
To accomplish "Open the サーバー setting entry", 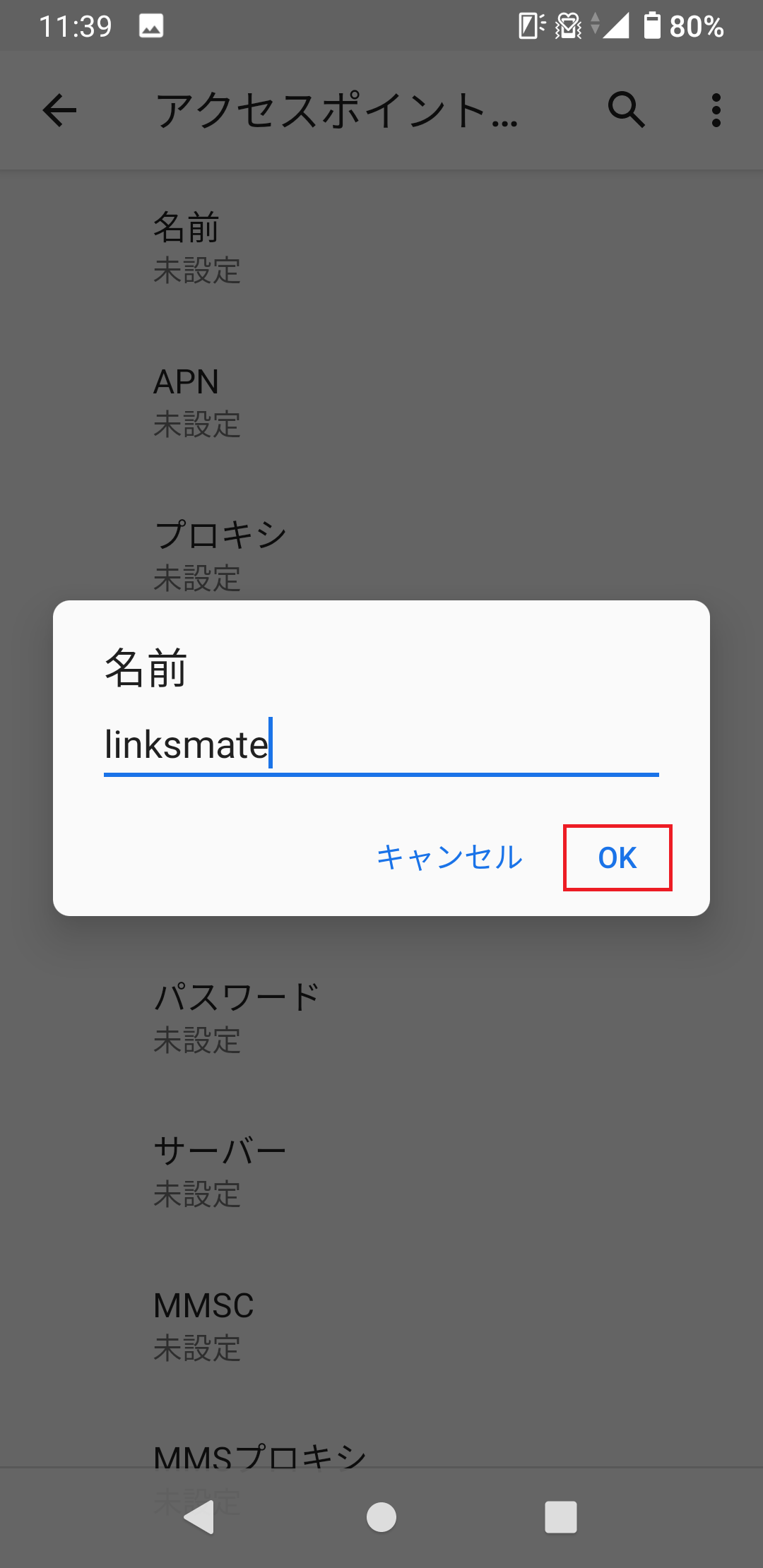I will pyautogui.click(x=381, y=1171).
